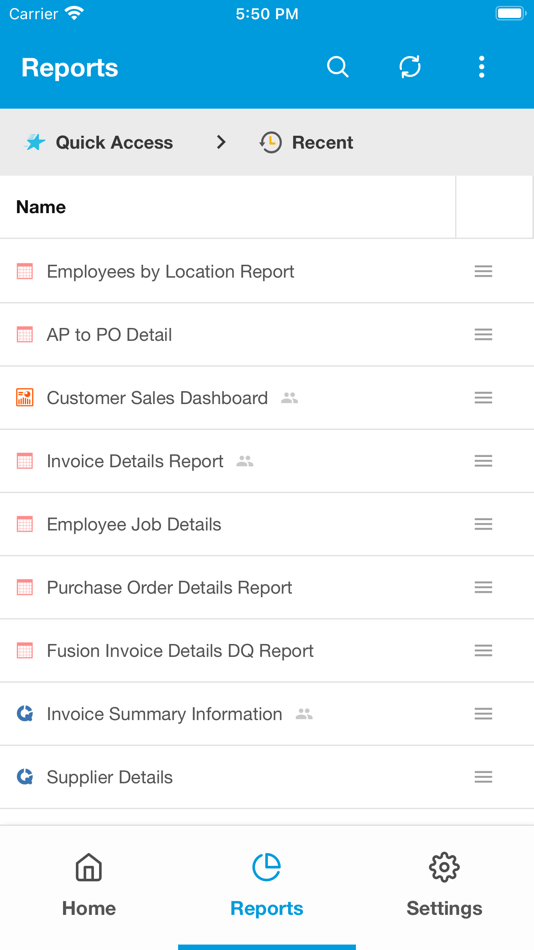Tap the battery indicator in status bar
Viewport: 534px width, 950px height.
coord(510,13)
